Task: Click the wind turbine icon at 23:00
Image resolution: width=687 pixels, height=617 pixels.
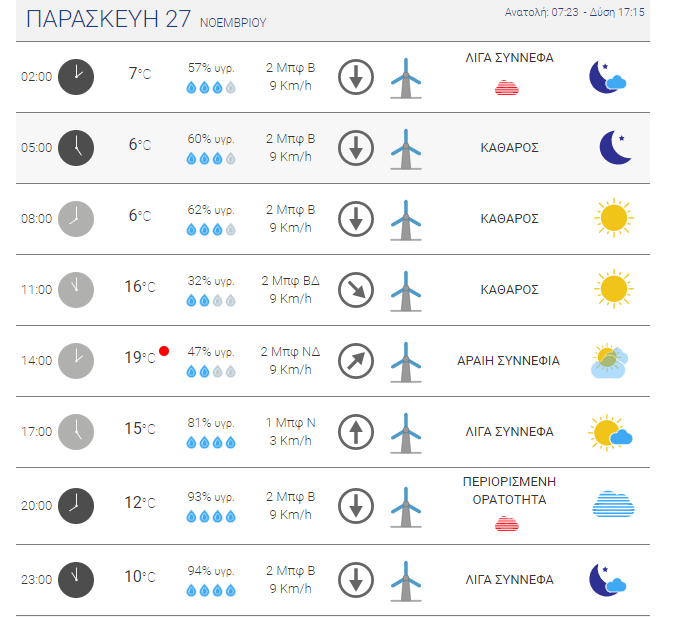Action: (x=405, y=579)
